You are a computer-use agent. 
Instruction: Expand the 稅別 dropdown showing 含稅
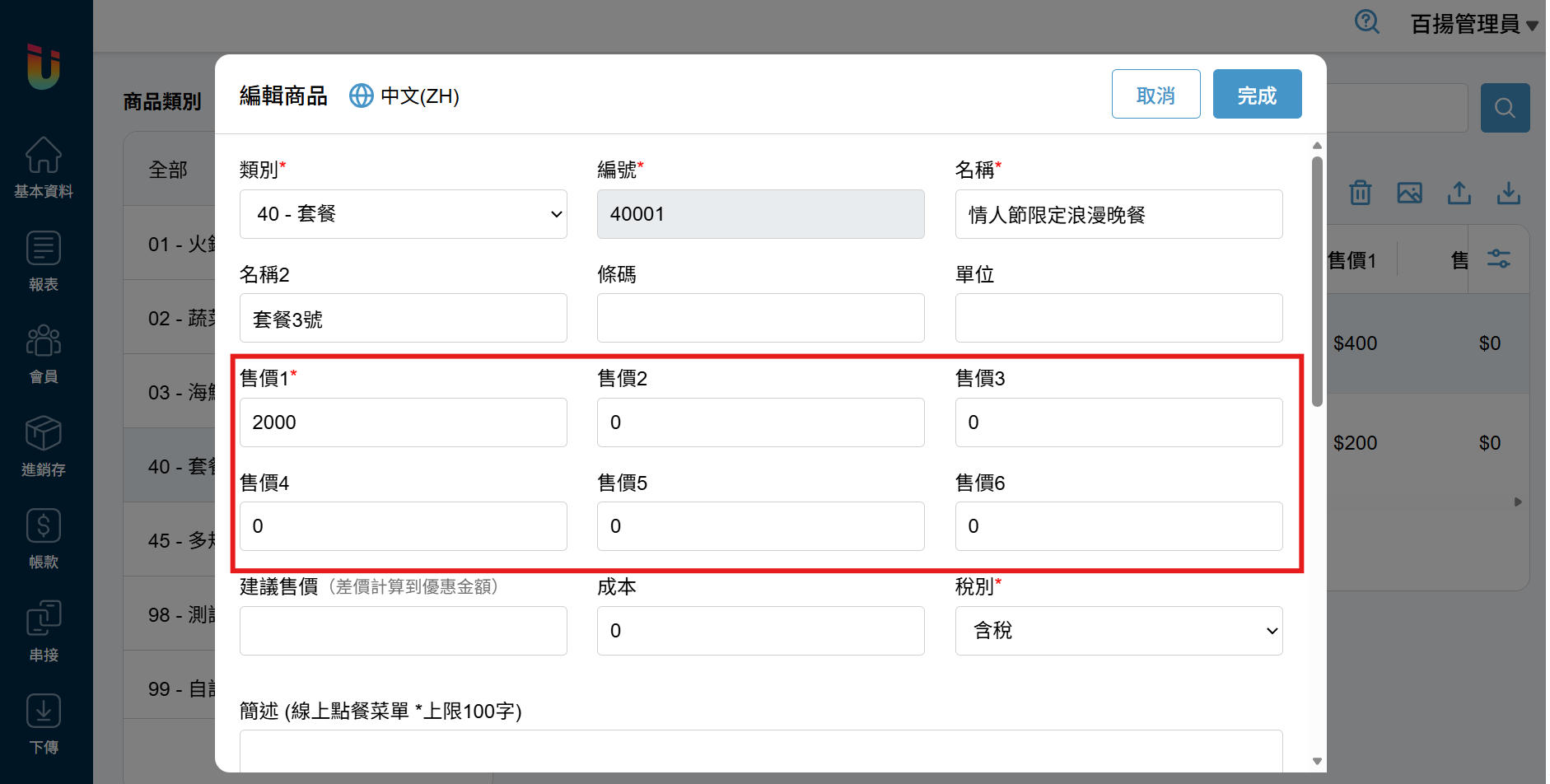point(1118,631)
